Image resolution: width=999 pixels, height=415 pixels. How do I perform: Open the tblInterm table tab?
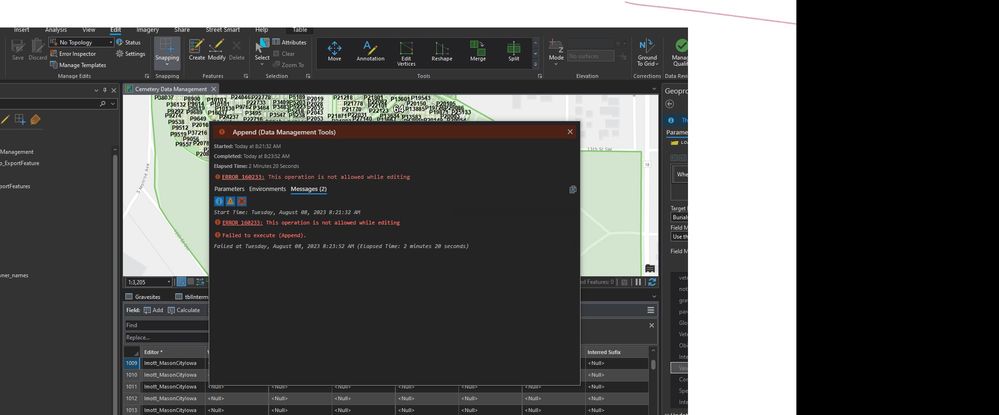[192, 296]
